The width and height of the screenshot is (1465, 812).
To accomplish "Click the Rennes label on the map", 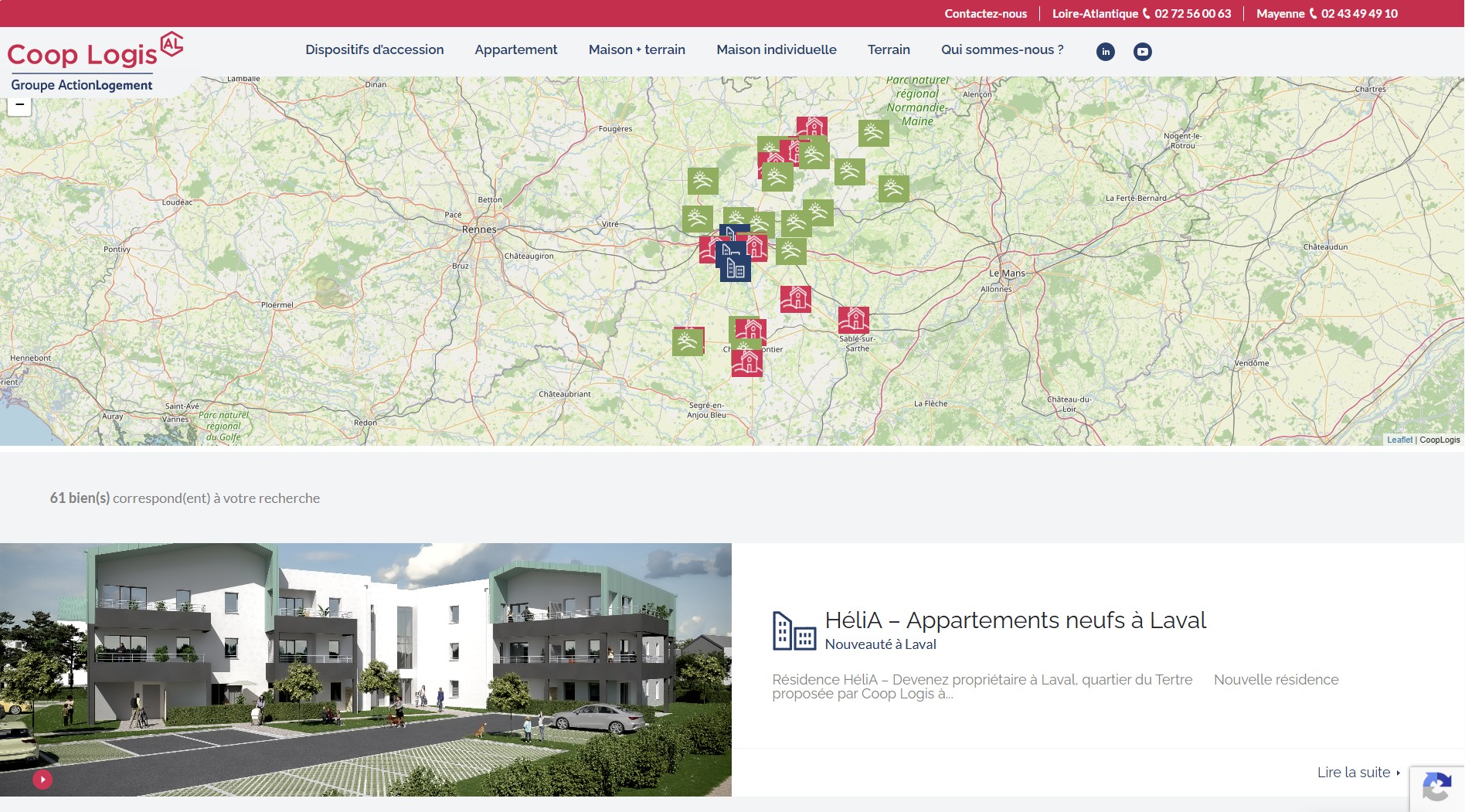I will 479,229.
